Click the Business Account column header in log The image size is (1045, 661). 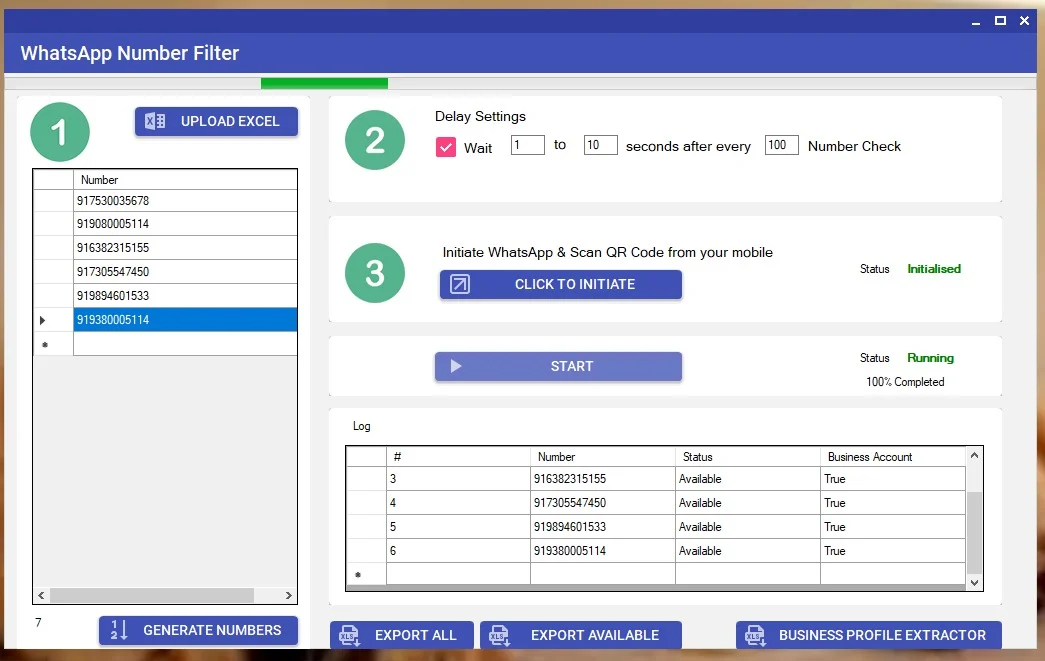coord(893,457)
